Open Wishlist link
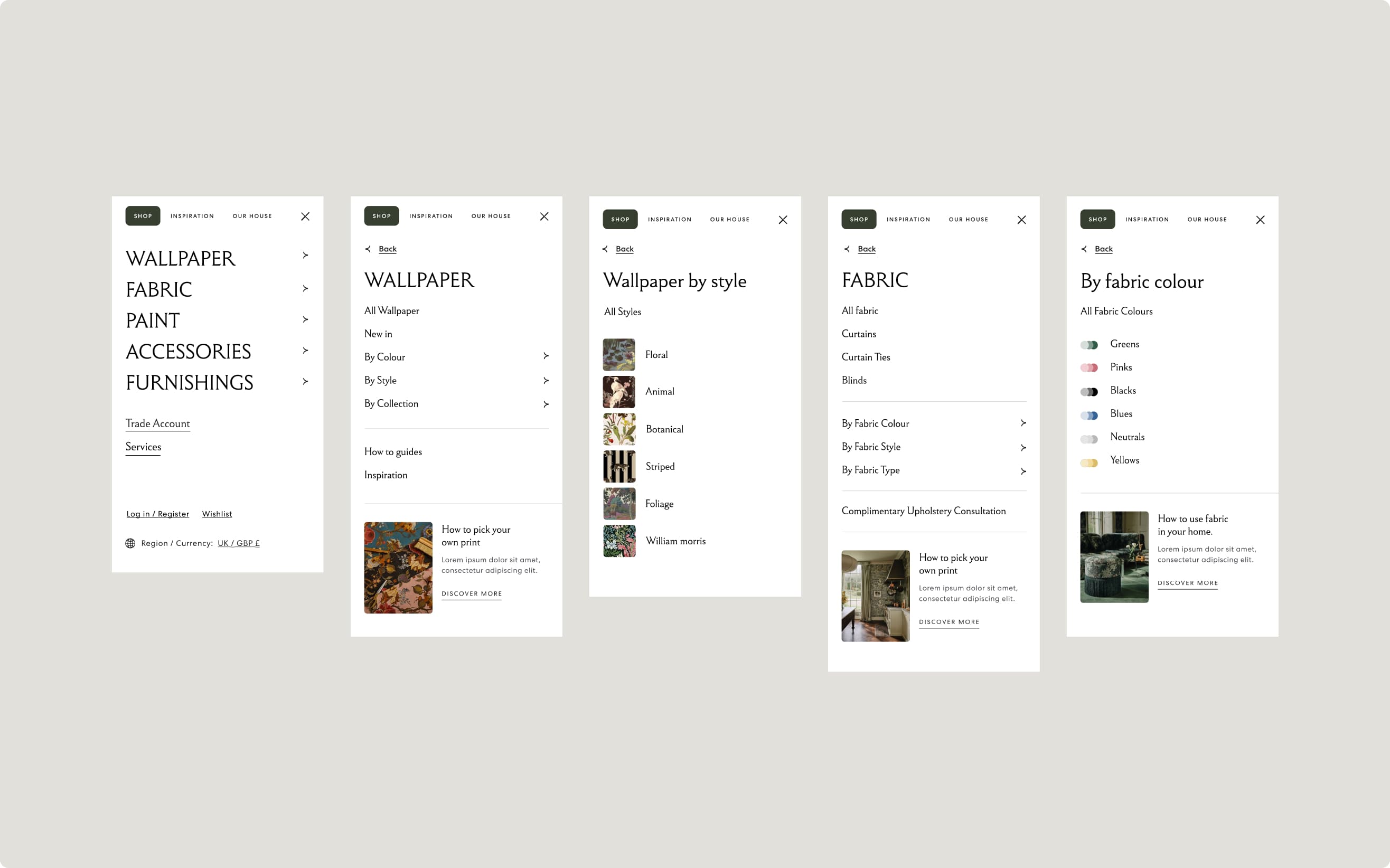 (217, 514)
